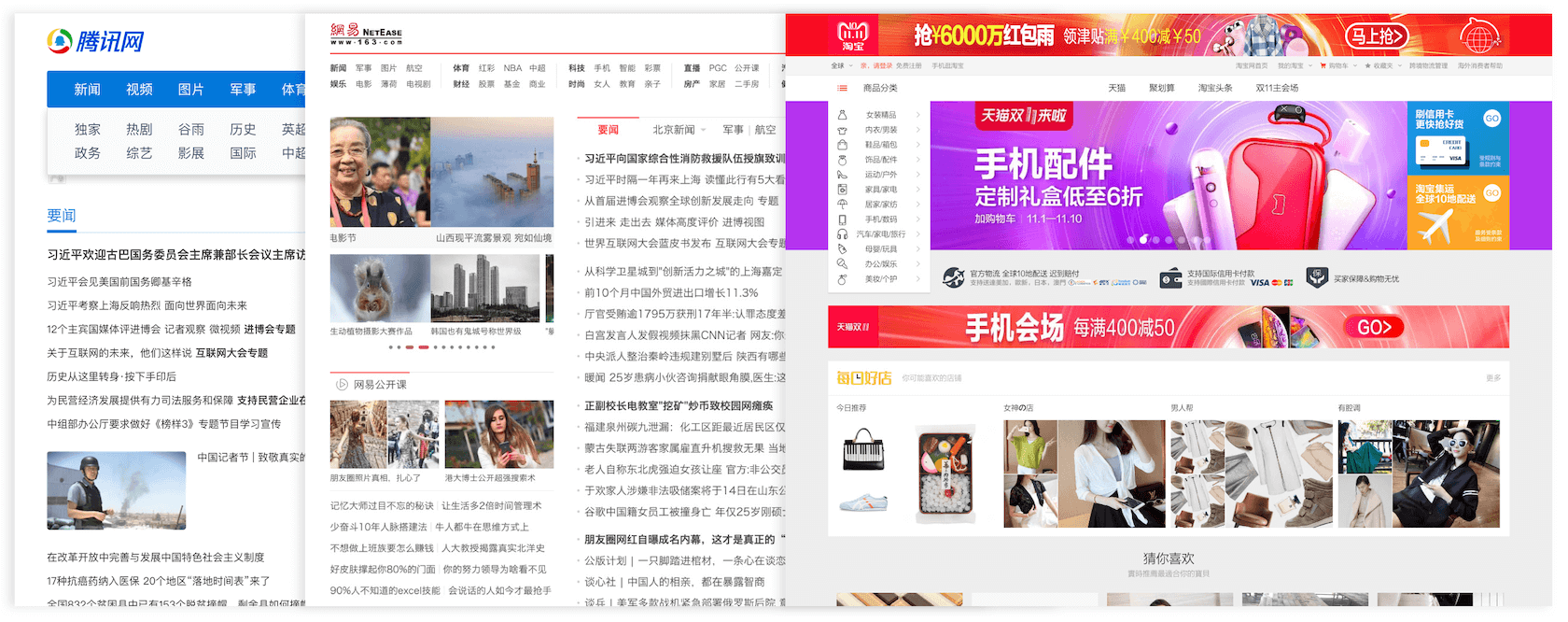Click the GO circle on 刷信用卡 card
The image size is (1568, 622).
(1491, 118)
